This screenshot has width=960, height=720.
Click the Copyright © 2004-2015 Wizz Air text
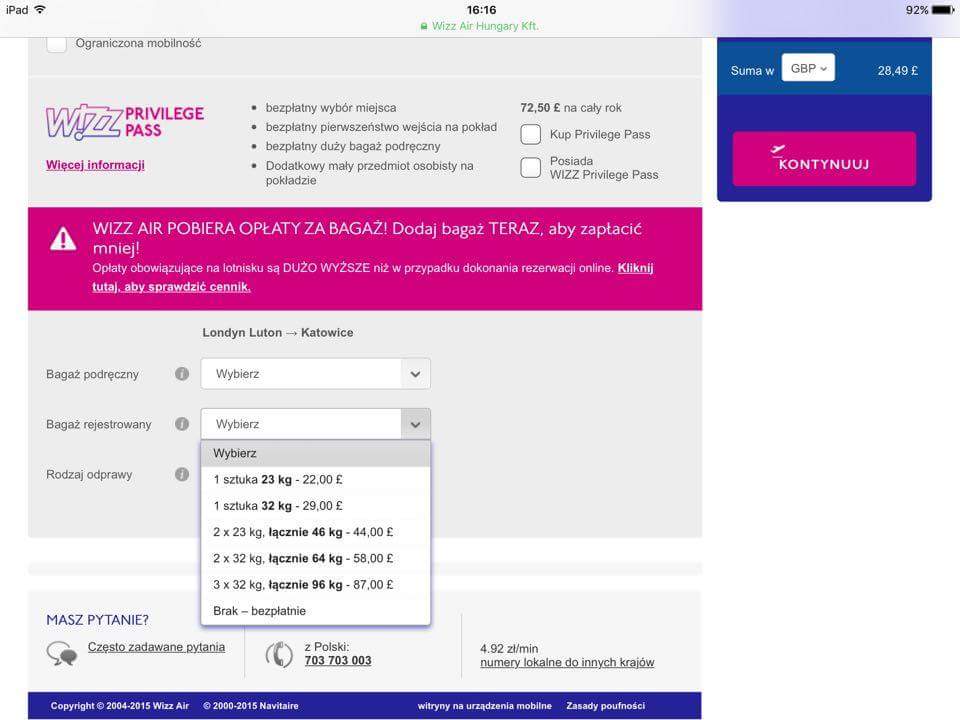point(120,706)
